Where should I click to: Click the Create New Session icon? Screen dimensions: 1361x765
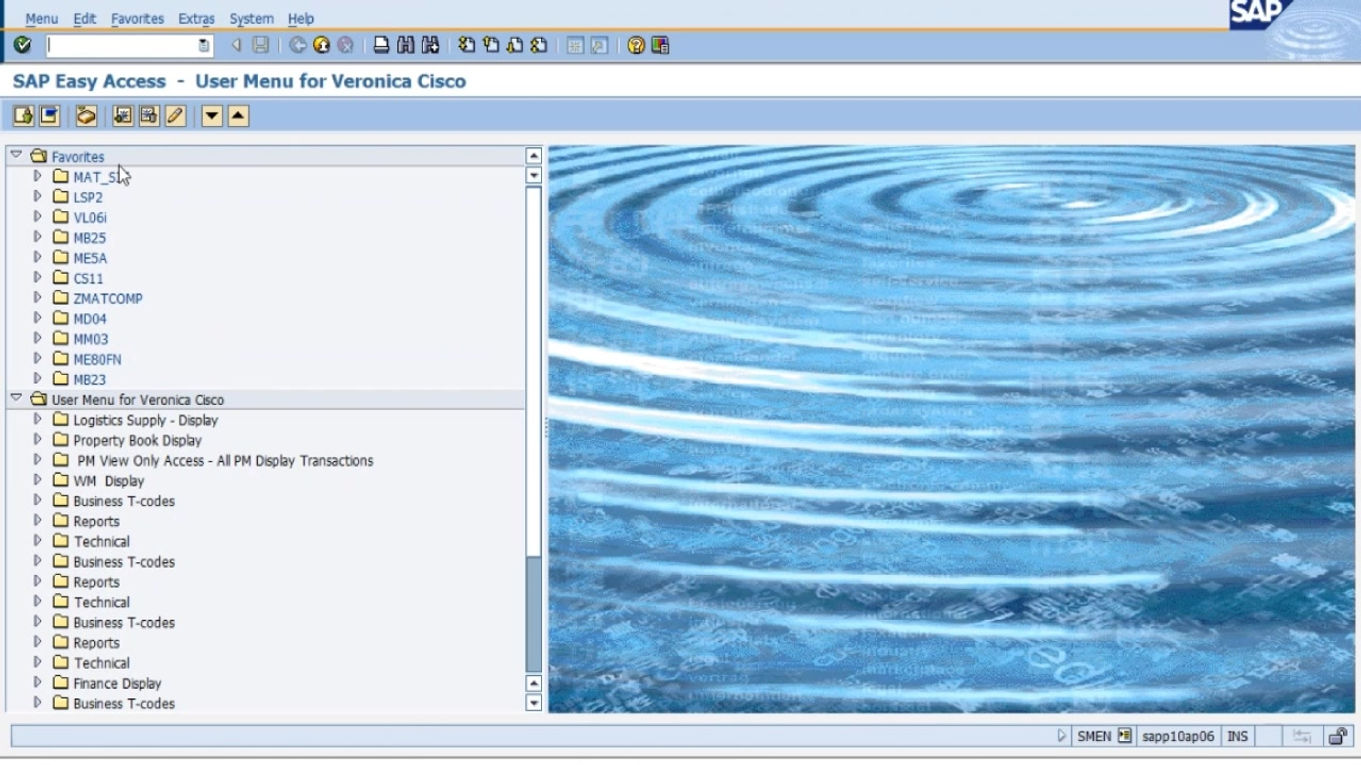[x=575, y=45]
